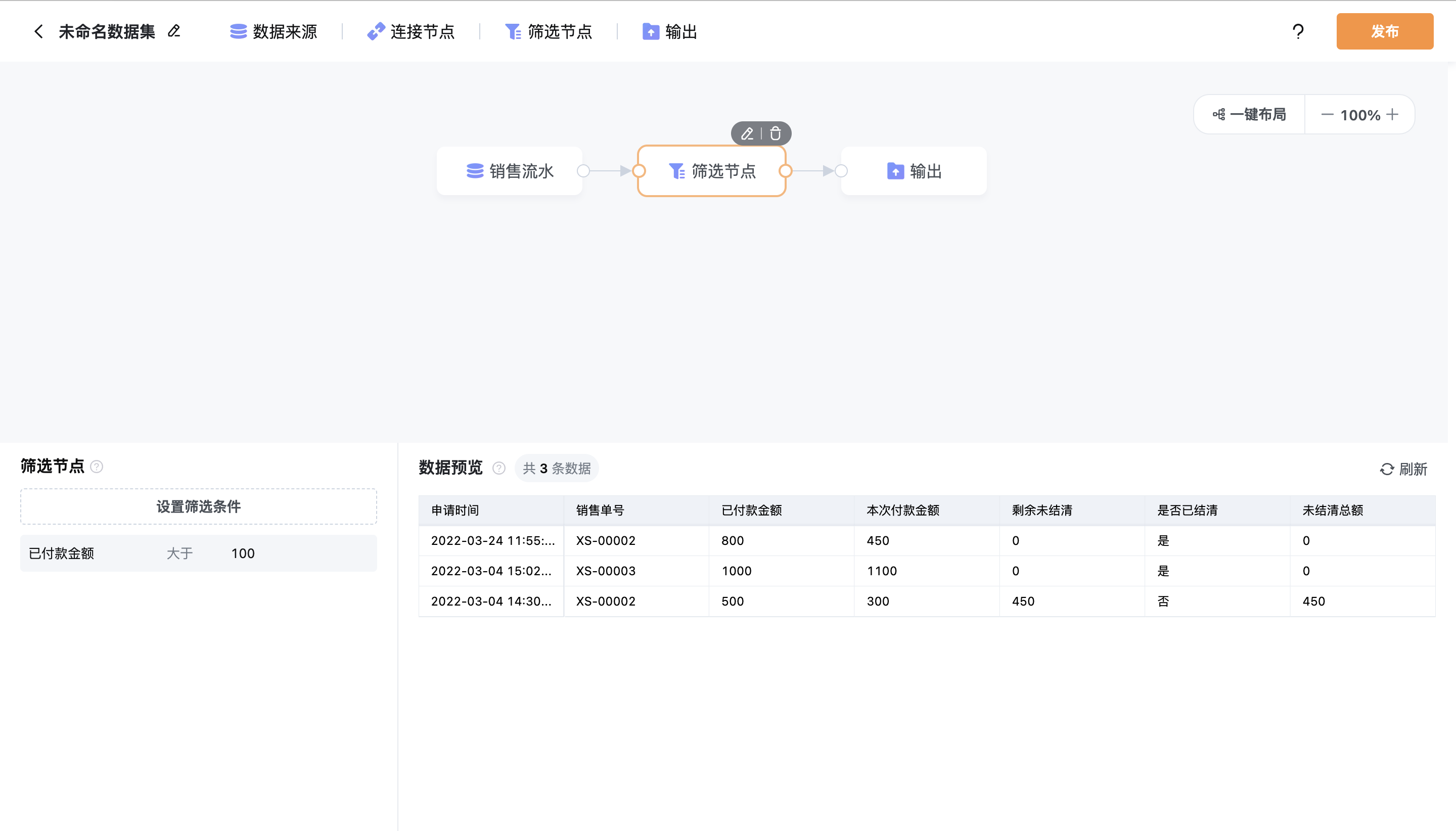Edit the selected filter node via pencil
This screenshot has height=831, width=1456.
(x=747, y=133)
